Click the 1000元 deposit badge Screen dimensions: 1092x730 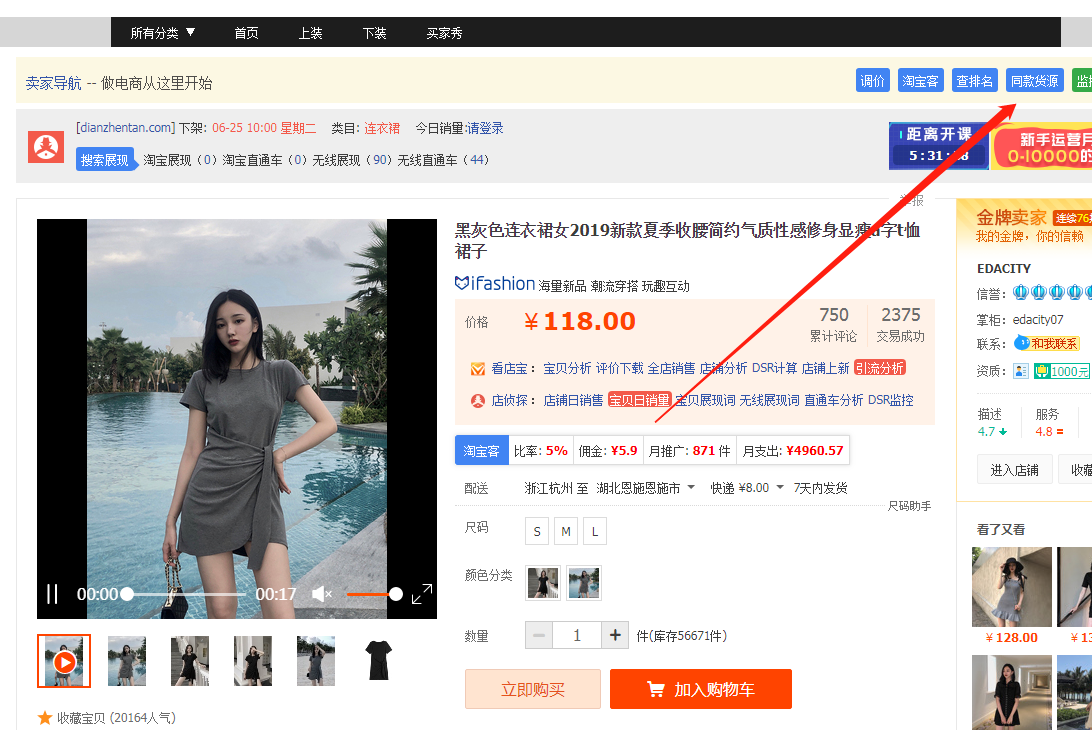click(x=1062, y=371)
